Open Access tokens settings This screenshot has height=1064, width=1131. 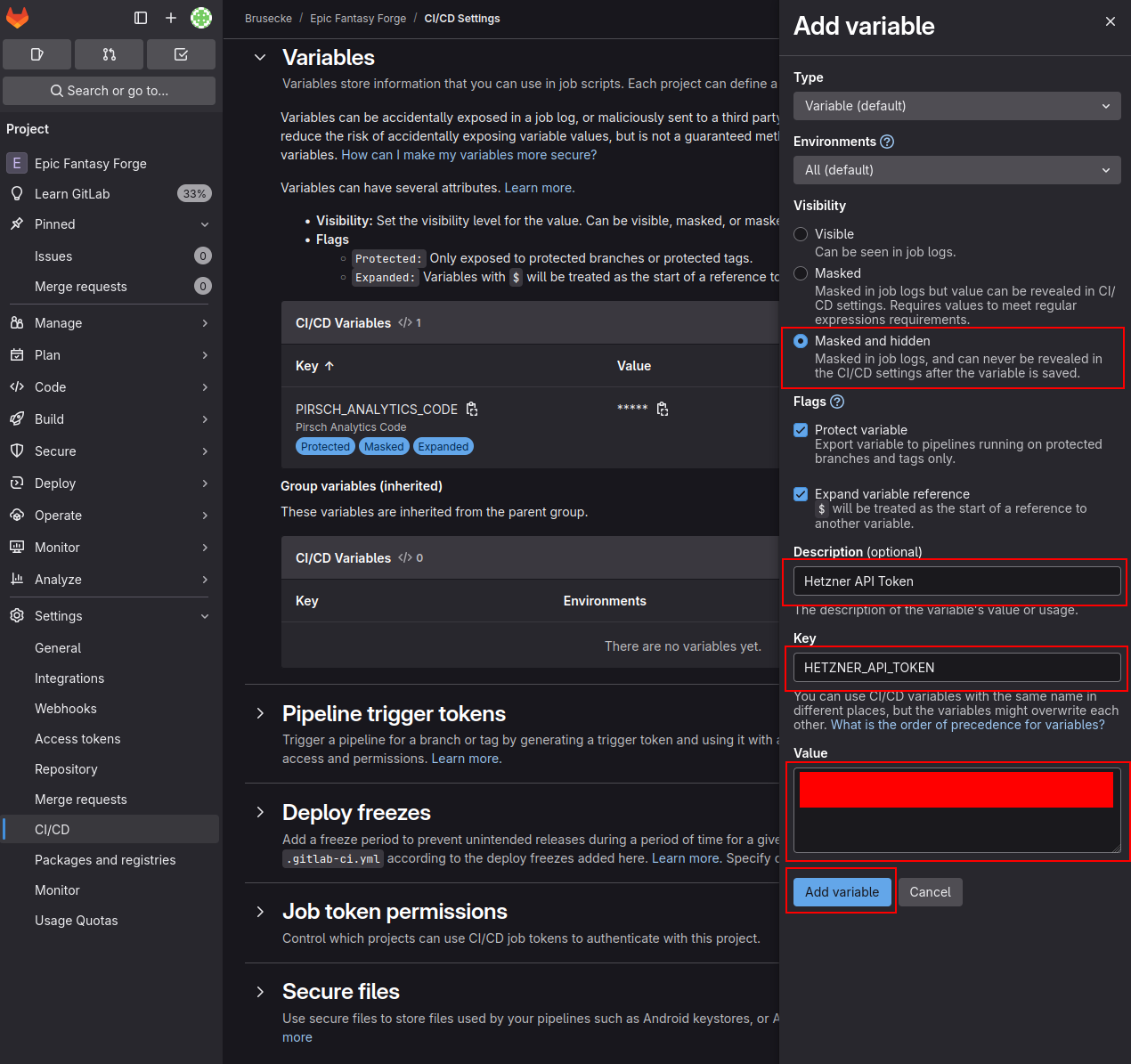click(109, 739)
